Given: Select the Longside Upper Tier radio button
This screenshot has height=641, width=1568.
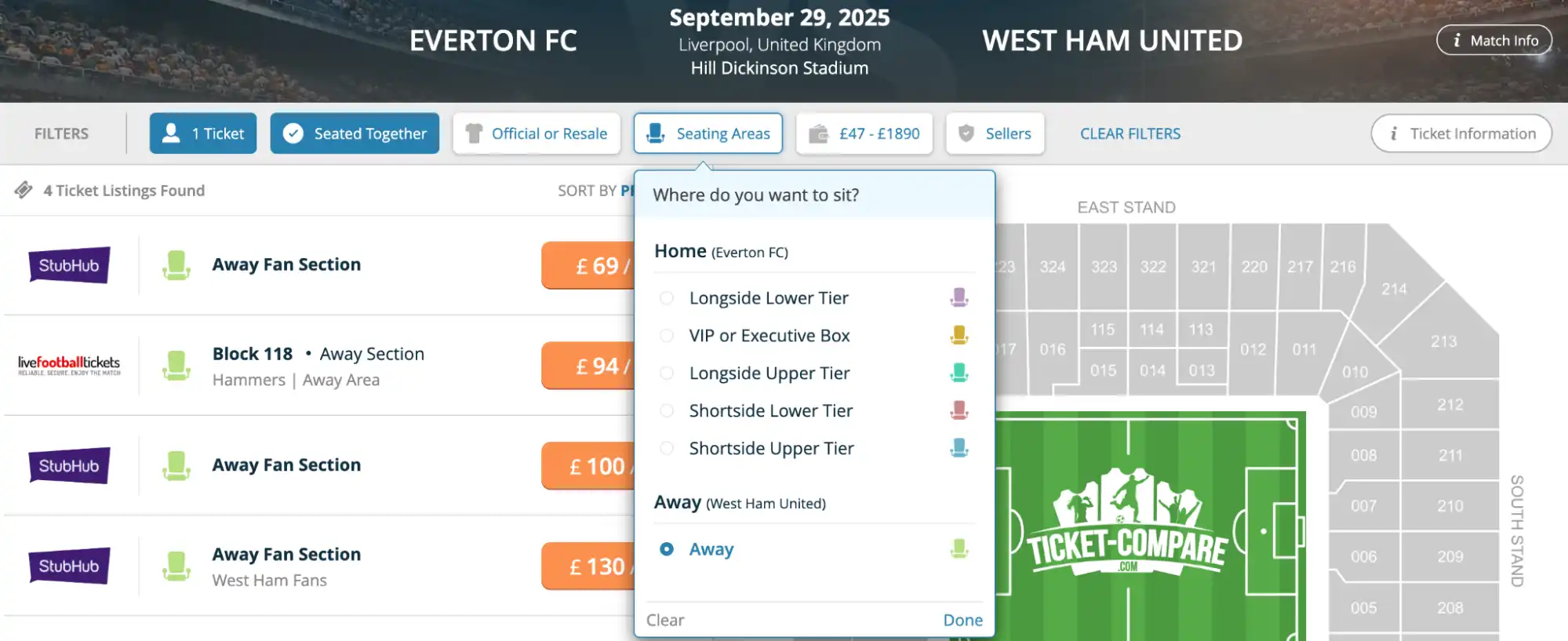Looking at the screenshot, I should (667, 373).
